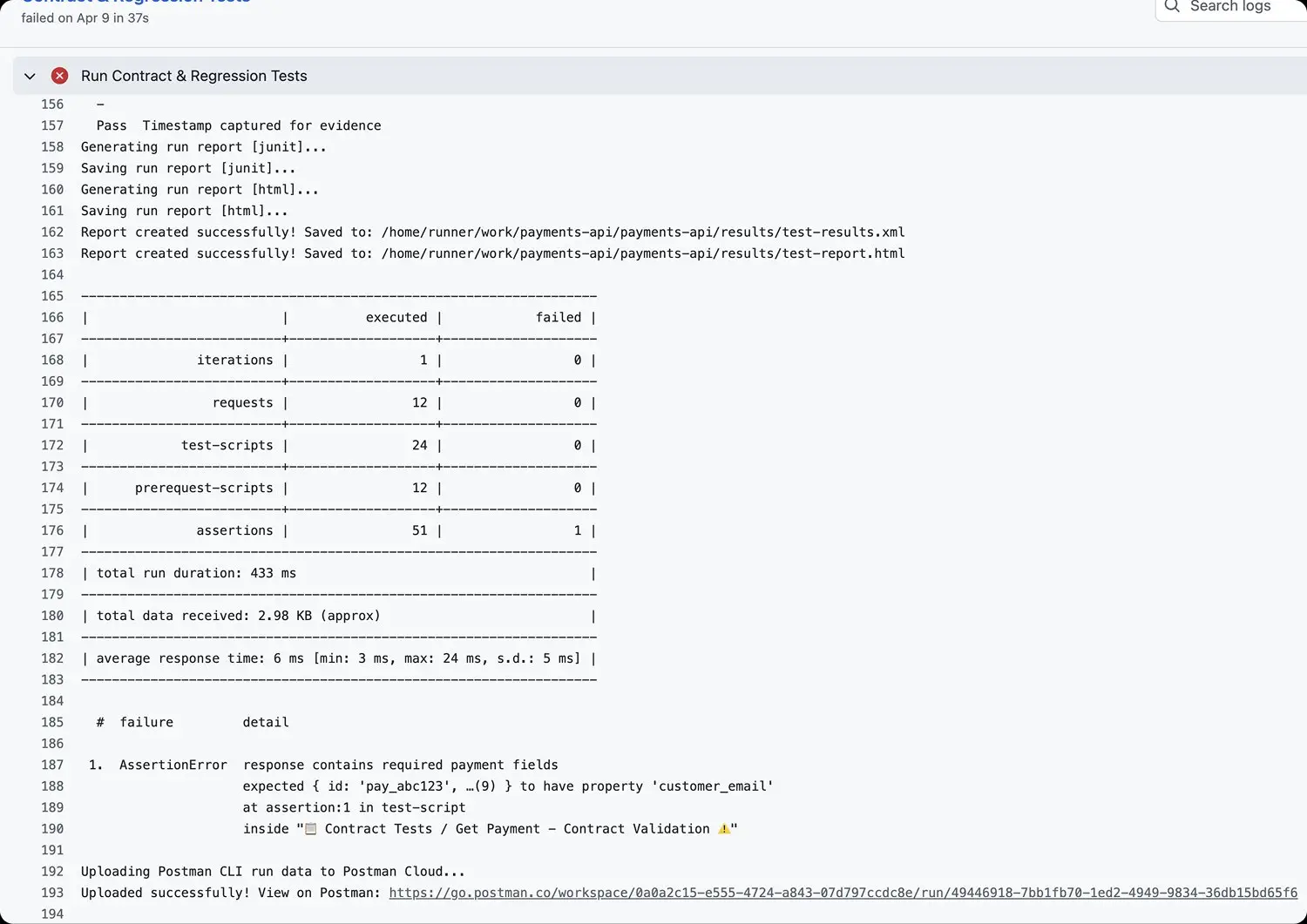Click log line number 187
Viewport: 1307px width, 924px height.
coord(52,765)
